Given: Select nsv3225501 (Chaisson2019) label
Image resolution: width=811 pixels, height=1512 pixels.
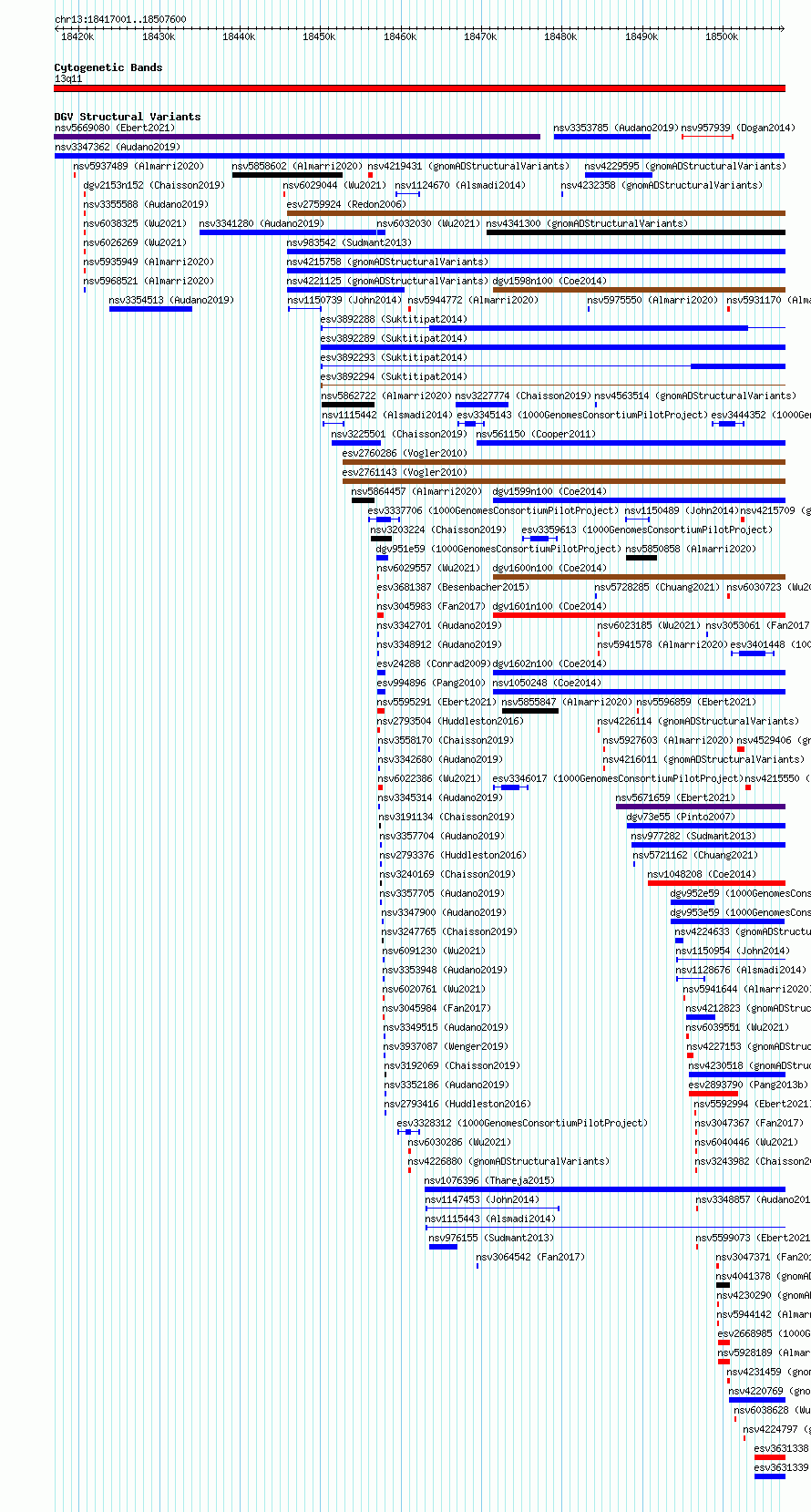Looking at the screenshot, I should 399,434.
